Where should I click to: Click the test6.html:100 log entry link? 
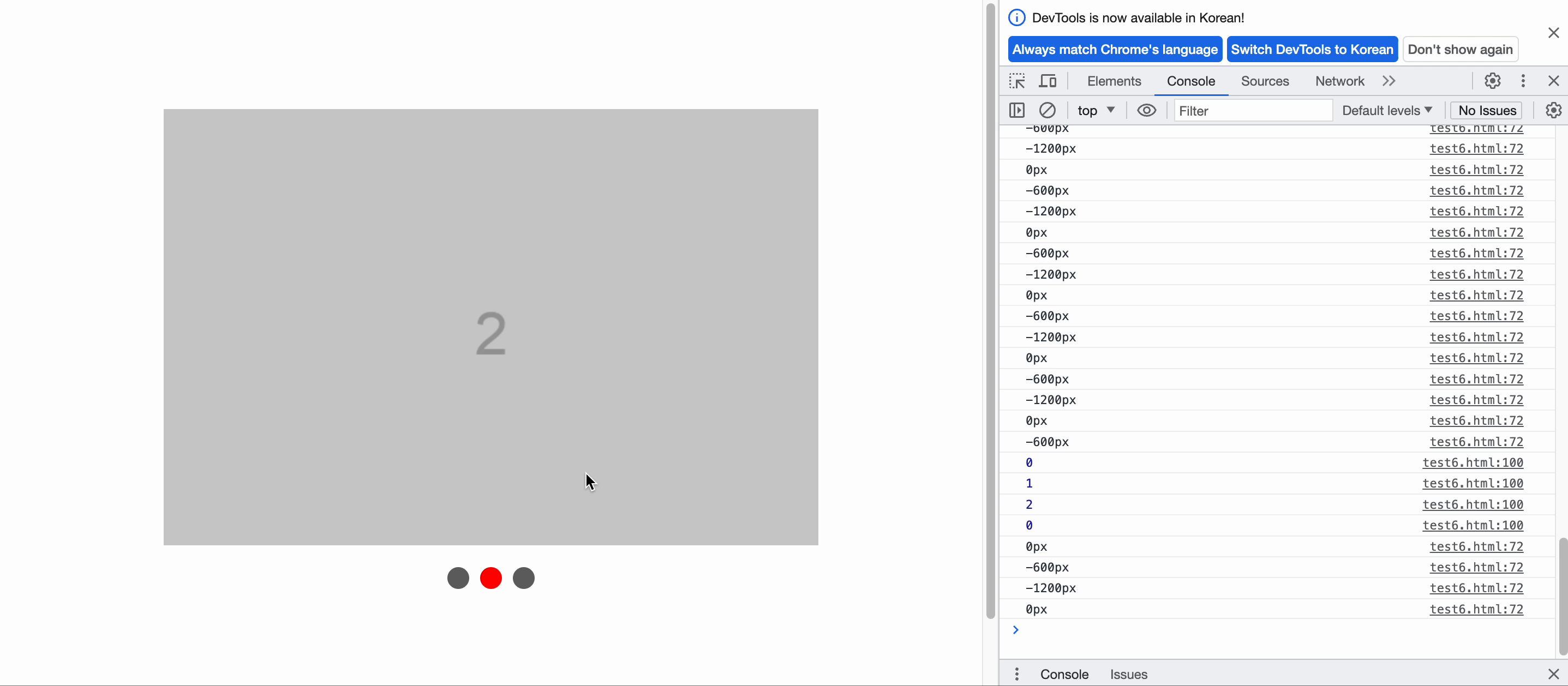[x=1472, y=462]
